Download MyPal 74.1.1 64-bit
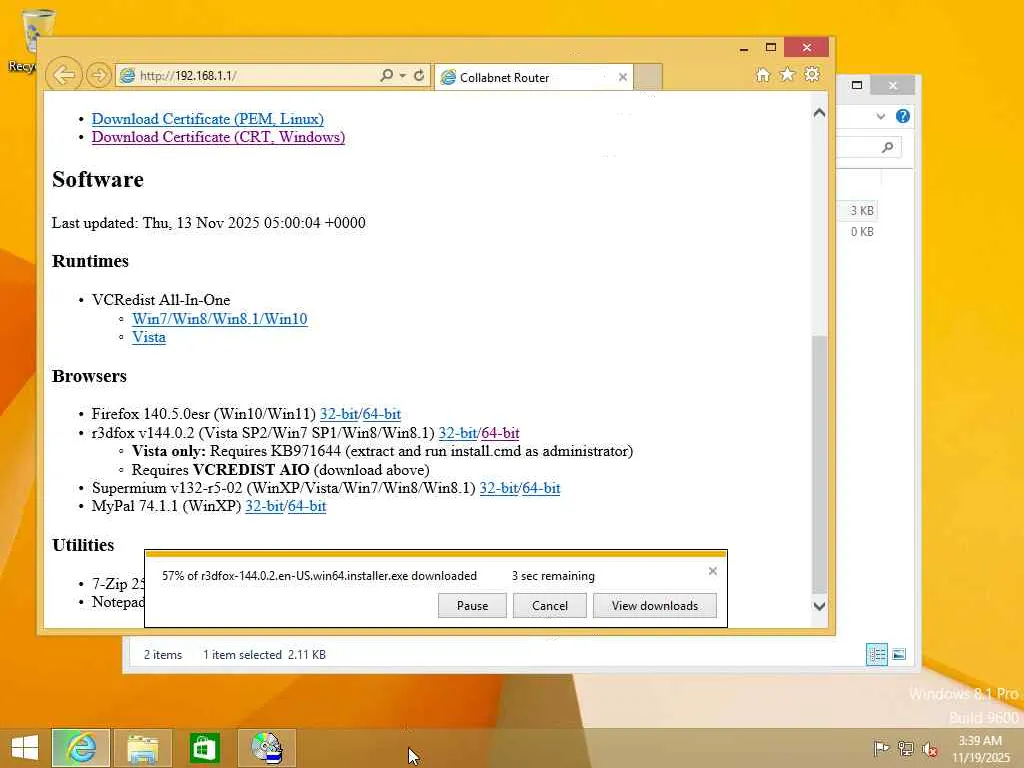1024x768 pixels. (x=307, y=506)
